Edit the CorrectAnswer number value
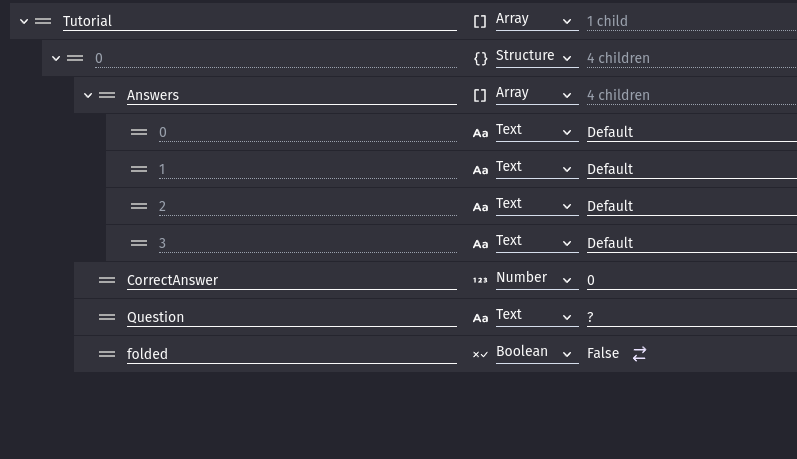797x459 pixels. (x=690, y=280)
